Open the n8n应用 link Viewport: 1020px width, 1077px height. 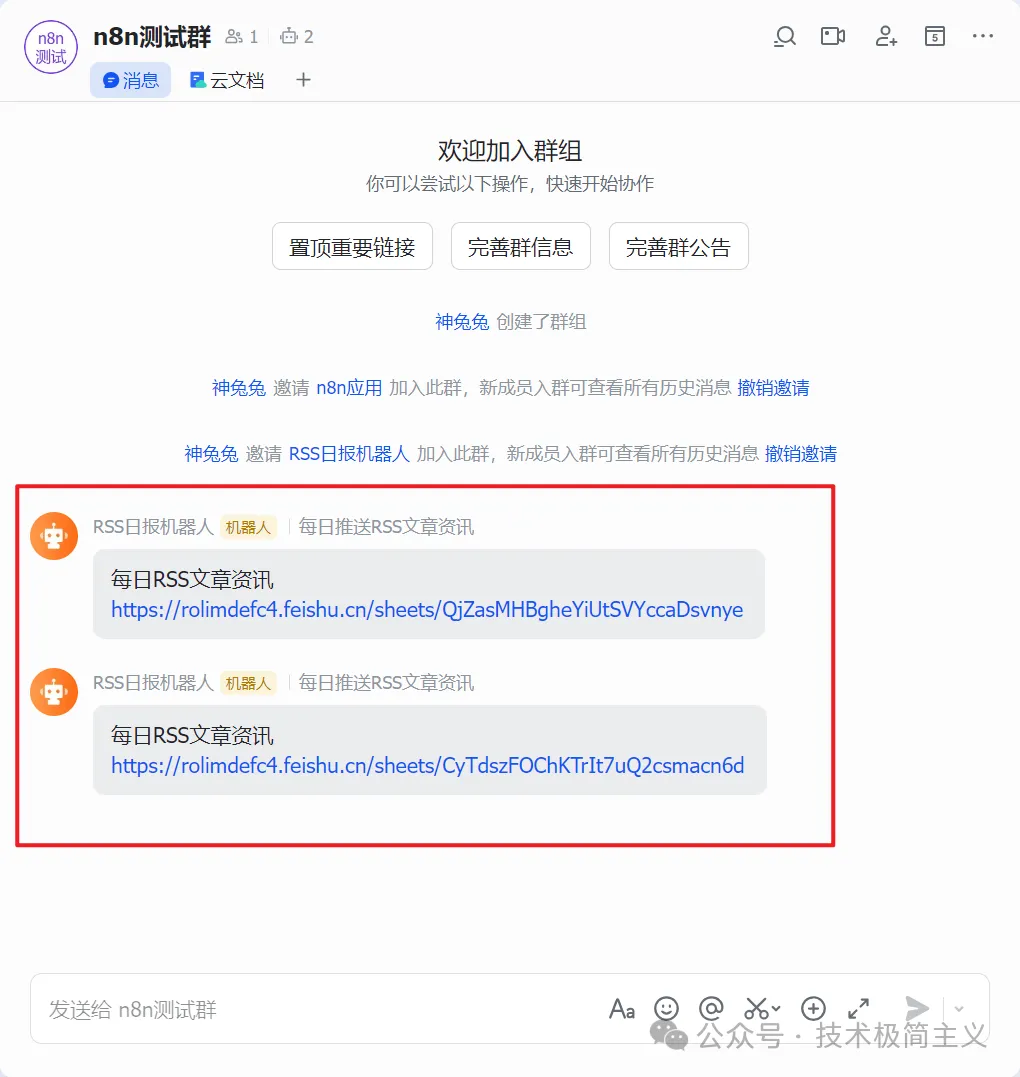(349, 388)
